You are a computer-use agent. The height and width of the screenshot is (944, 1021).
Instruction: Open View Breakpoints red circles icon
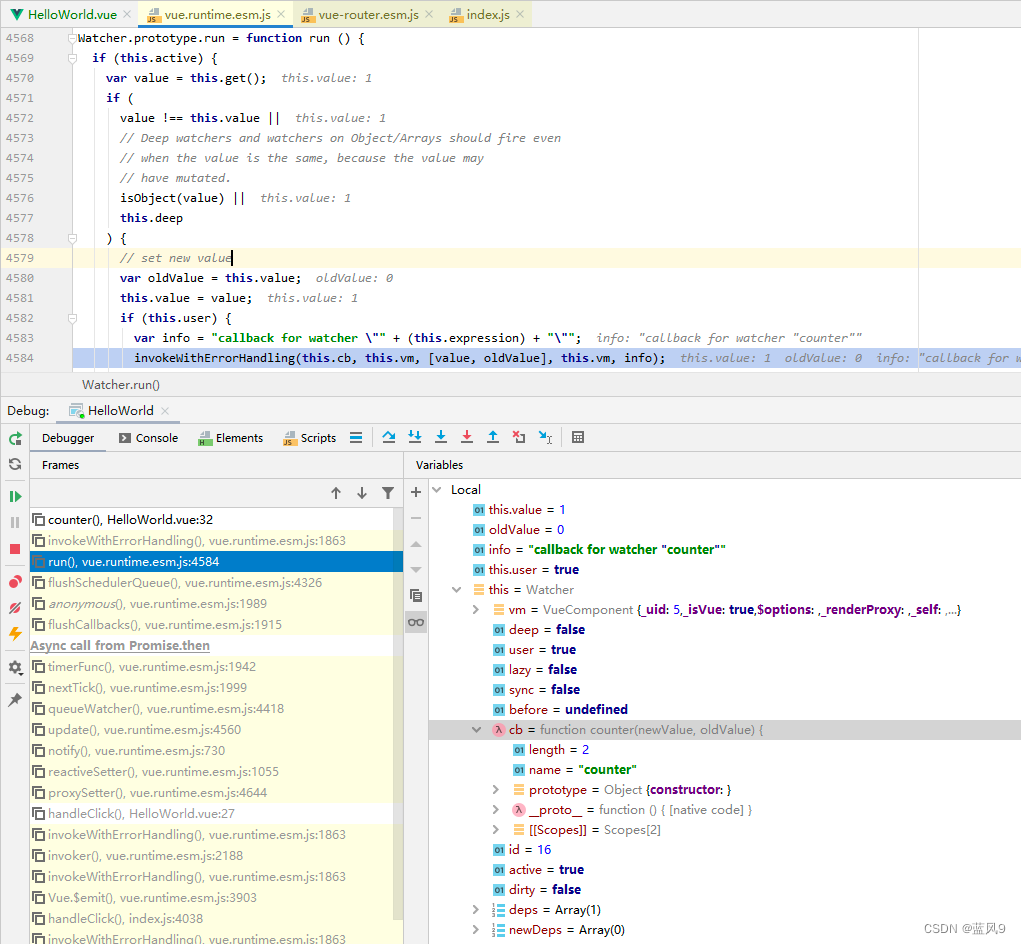[x=15, y=581]
